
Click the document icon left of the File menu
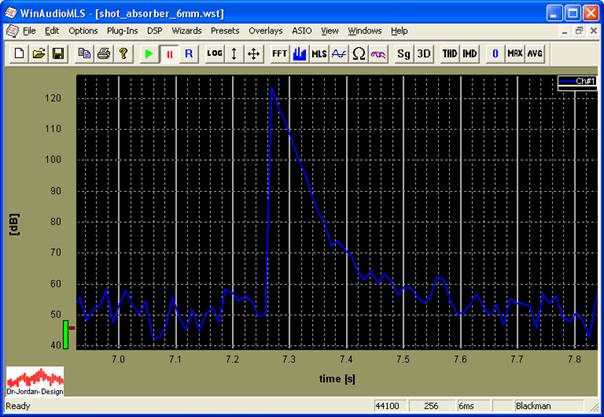pos(12,31)
